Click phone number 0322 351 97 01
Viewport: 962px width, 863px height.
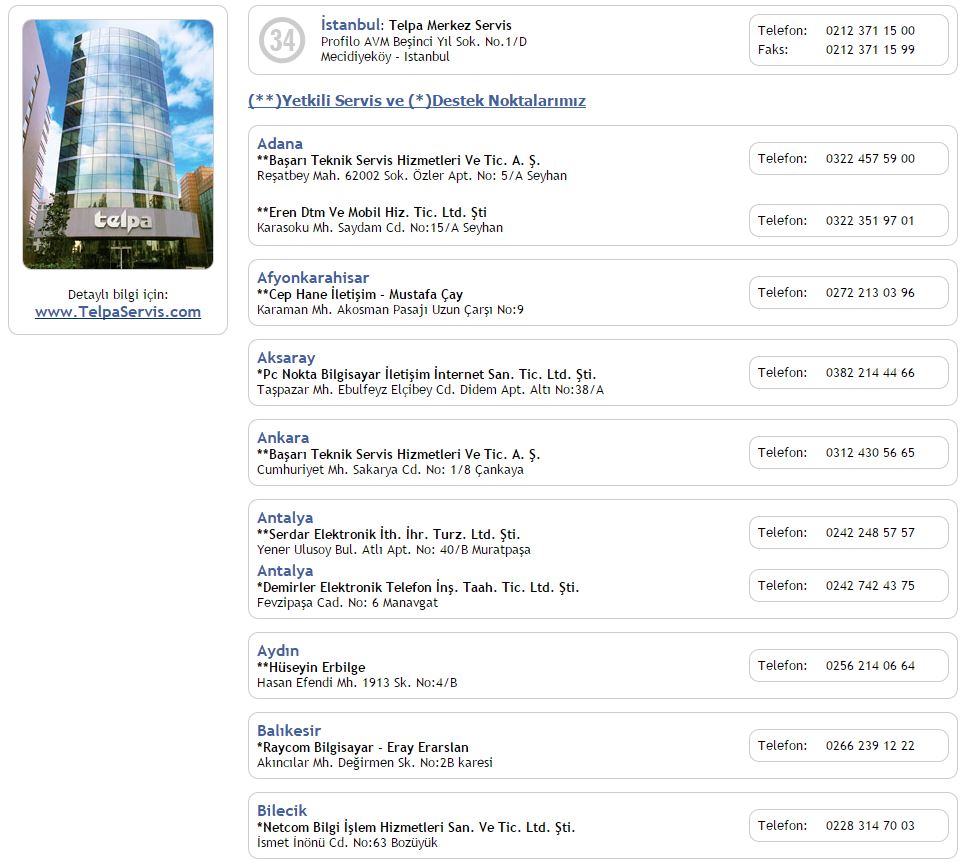870,220
